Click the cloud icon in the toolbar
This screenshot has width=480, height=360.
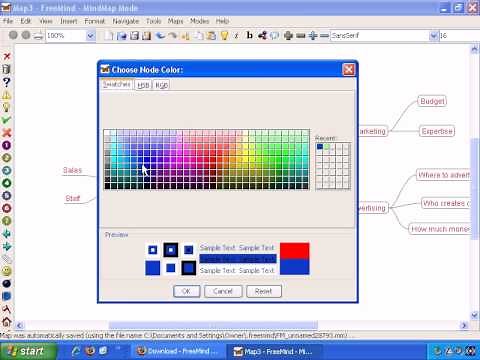(274, 35)
